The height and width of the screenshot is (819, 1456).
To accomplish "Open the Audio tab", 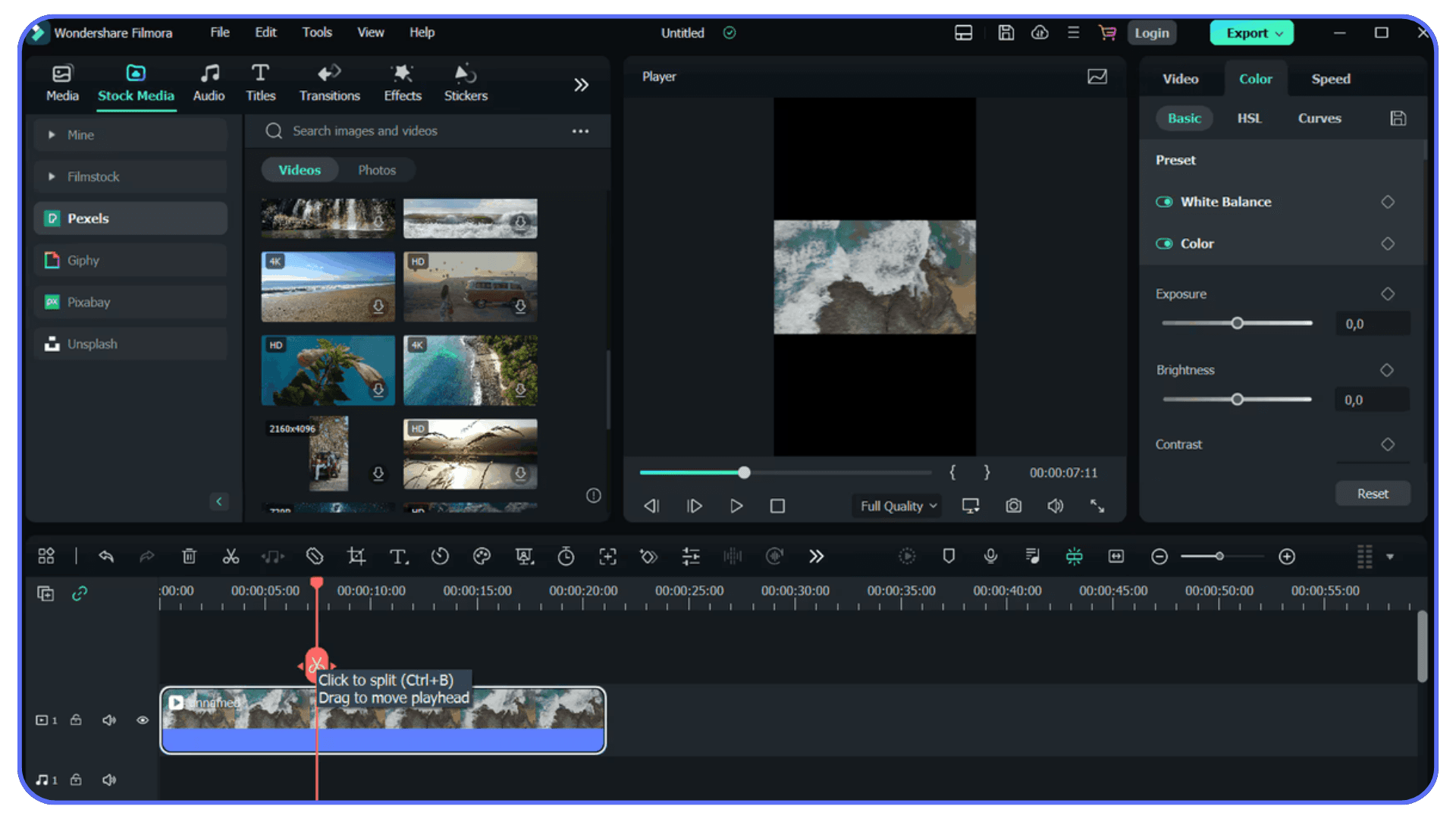I will 209,83.
